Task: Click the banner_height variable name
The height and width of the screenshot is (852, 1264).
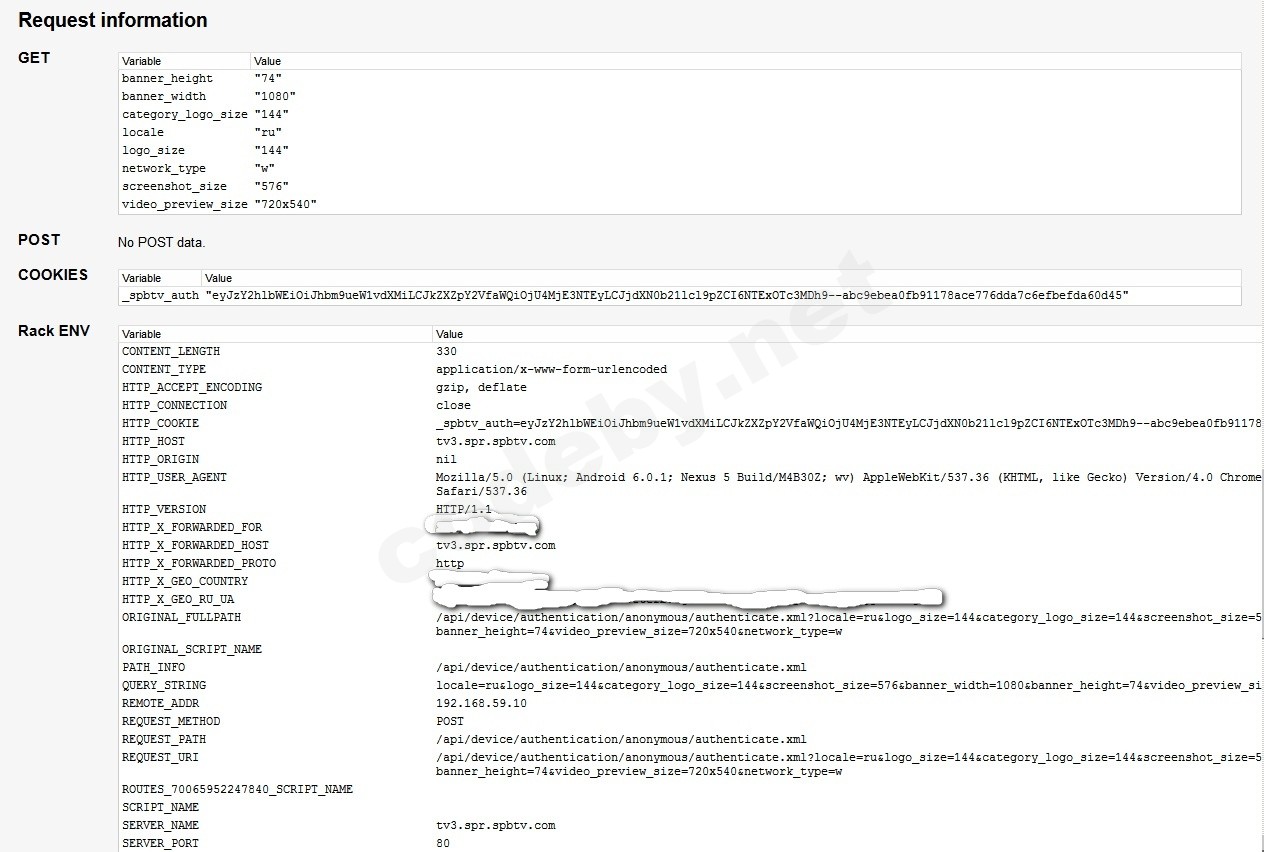Action: (167, 79)
